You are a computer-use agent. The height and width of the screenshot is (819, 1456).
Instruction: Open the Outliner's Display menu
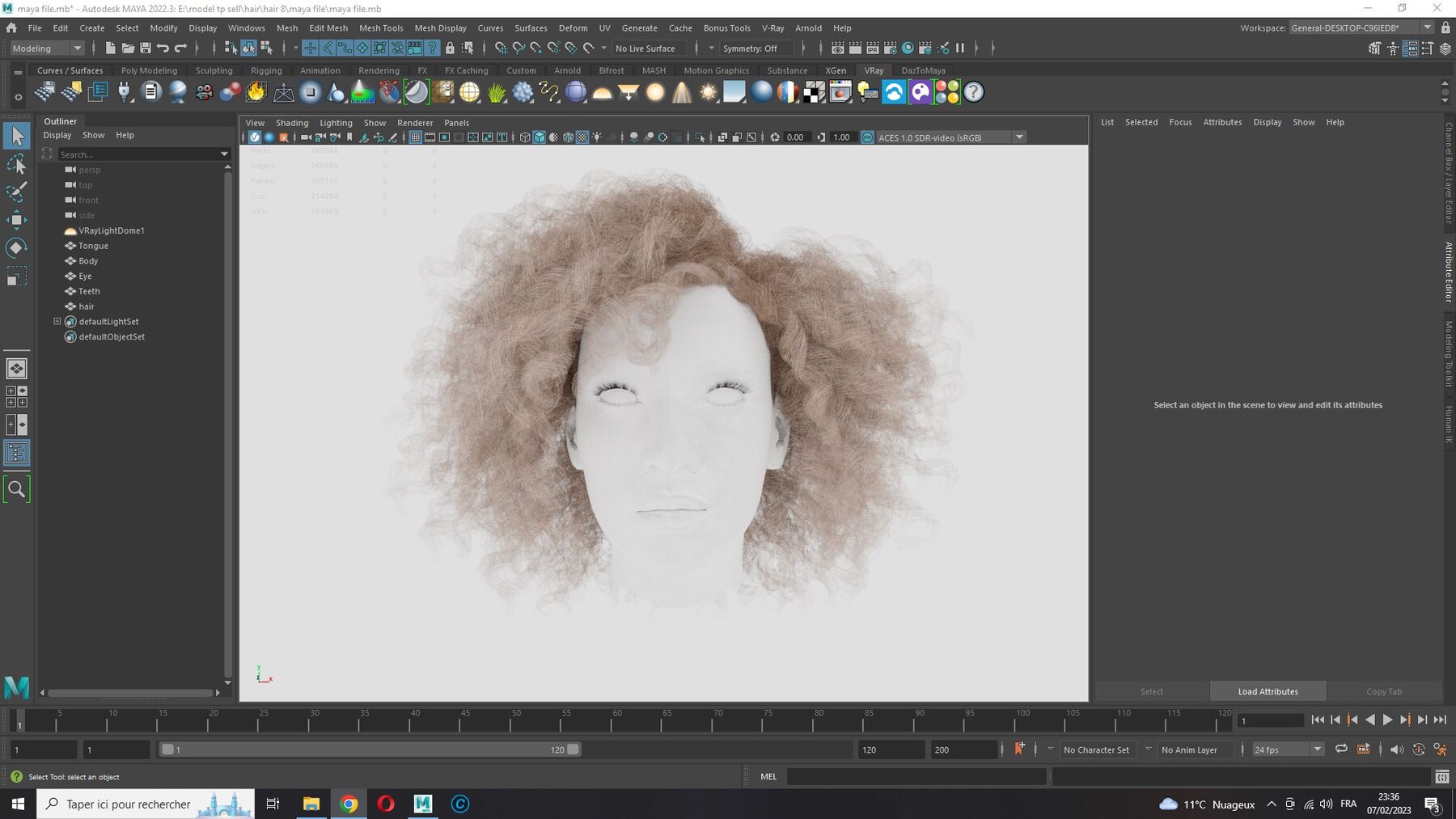pyautogui.click(x=57, y=135)
